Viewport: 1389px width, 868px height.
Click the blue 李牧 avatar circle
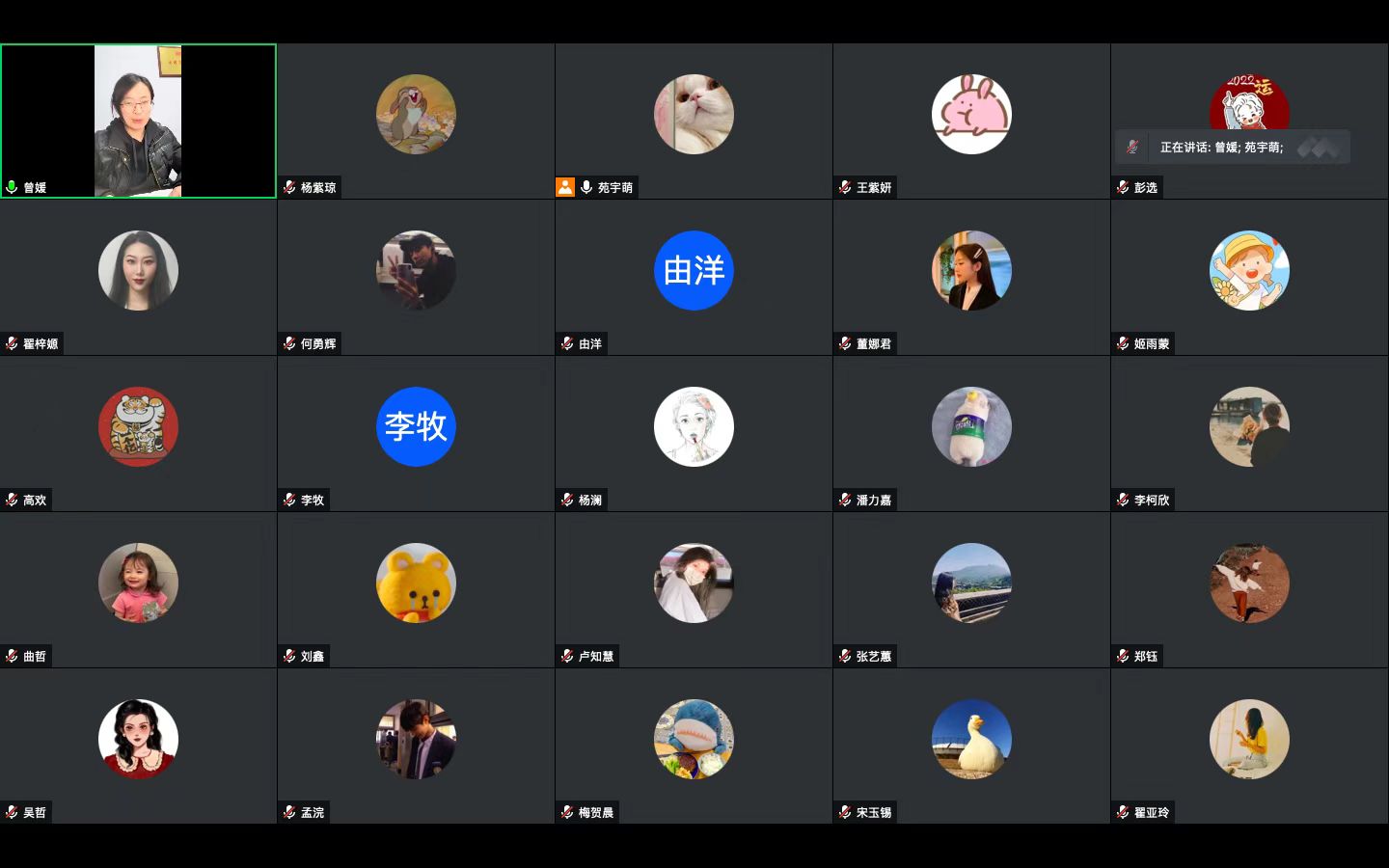[x=416, y=426]
